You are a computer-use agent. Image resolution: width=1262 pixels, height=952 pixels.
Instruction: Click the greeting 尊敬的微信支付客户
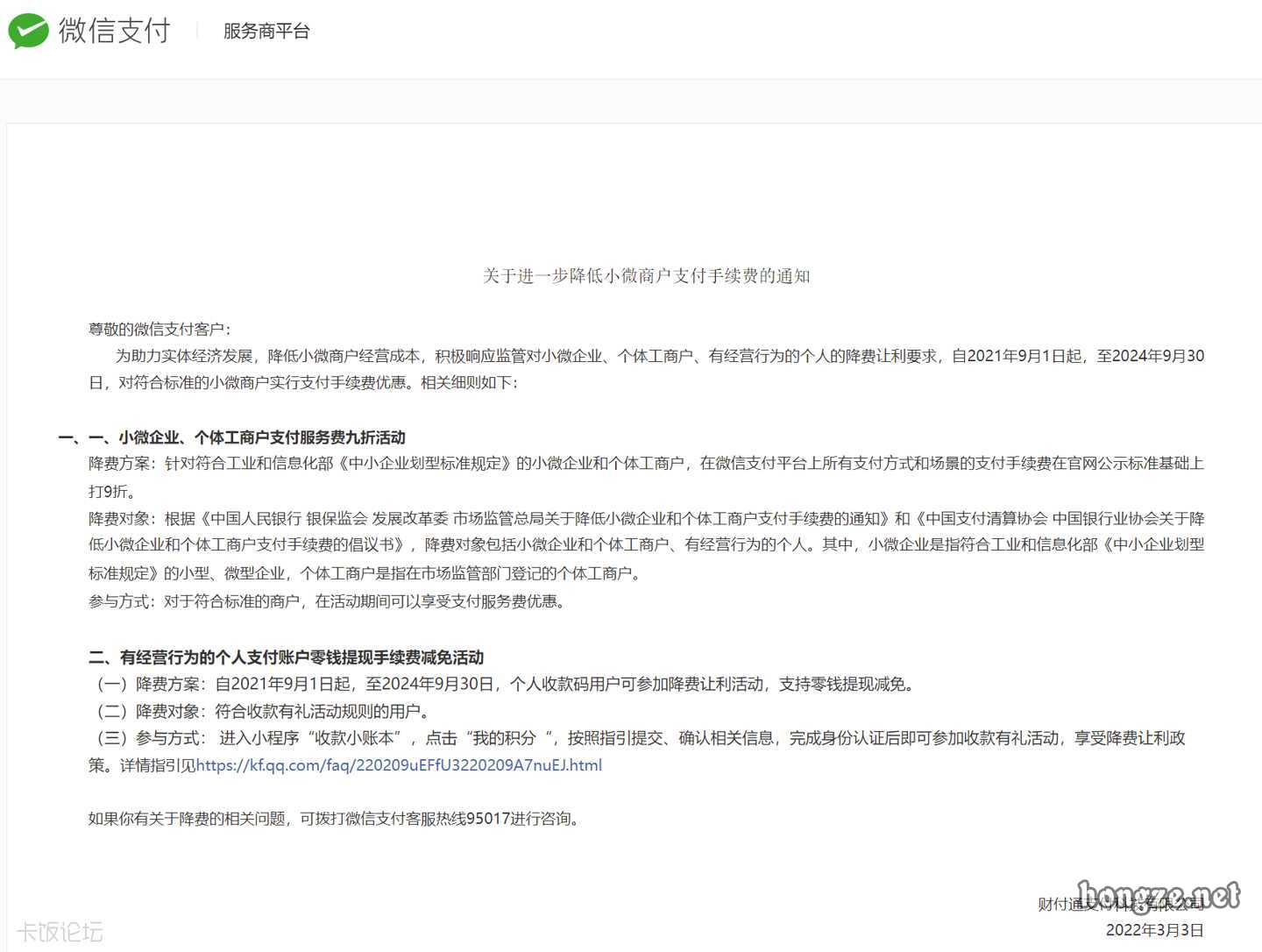point(160,330)
